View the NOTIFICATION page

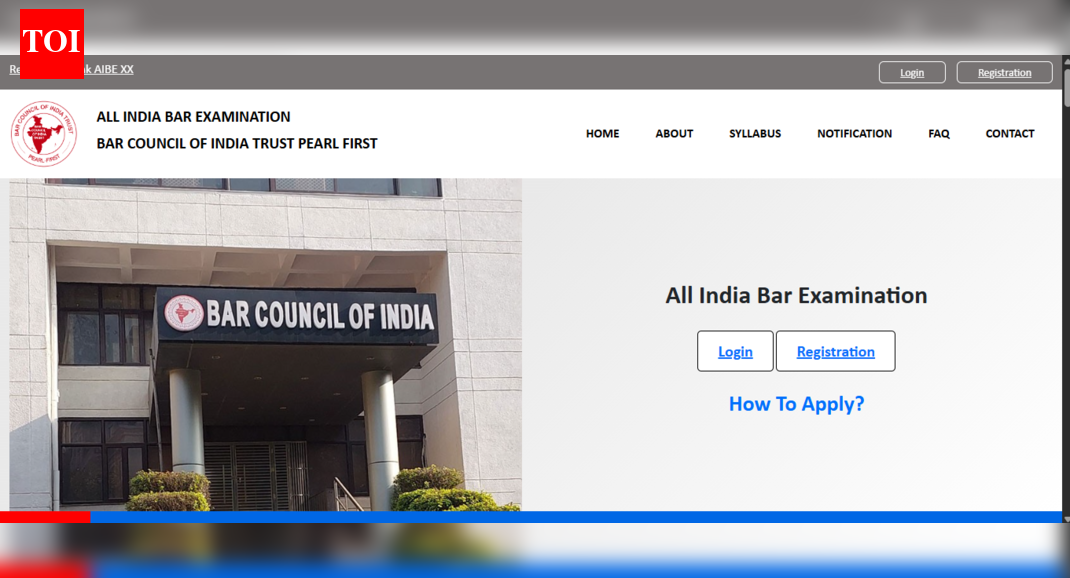[x=855, y=133]
